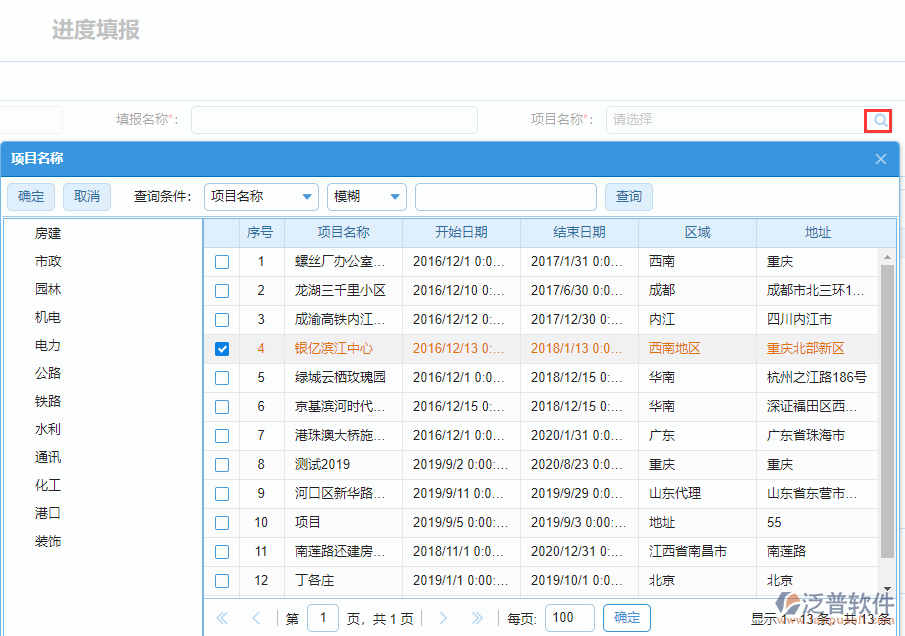Click the page number input box

click(x=323, y=618)
